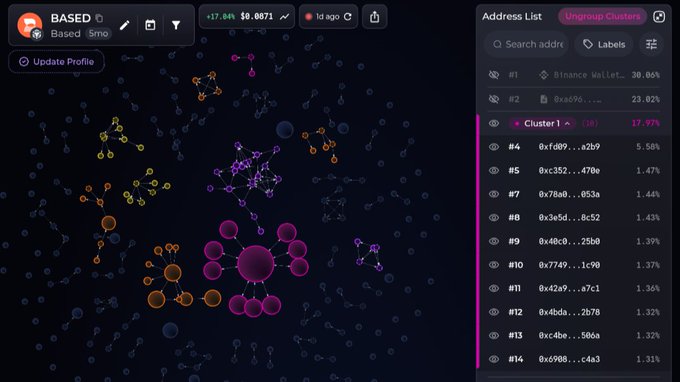Open address list settings sliders icon

(x=651, y=44)
